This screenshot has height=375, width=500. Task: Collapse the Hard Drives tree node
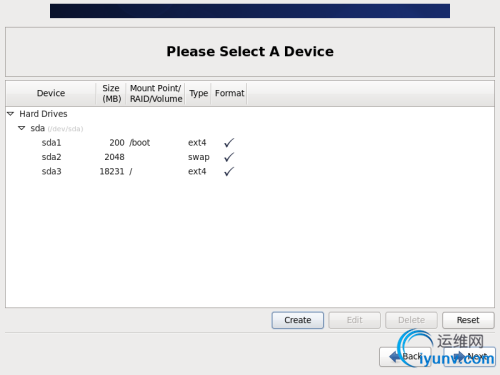(x=11, y=114)
